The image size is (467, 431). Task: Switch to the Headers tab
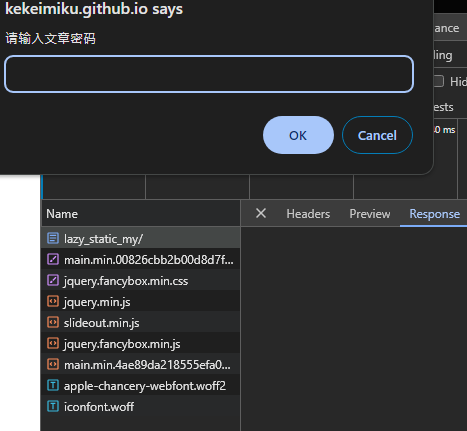click(x=308, y=214)
